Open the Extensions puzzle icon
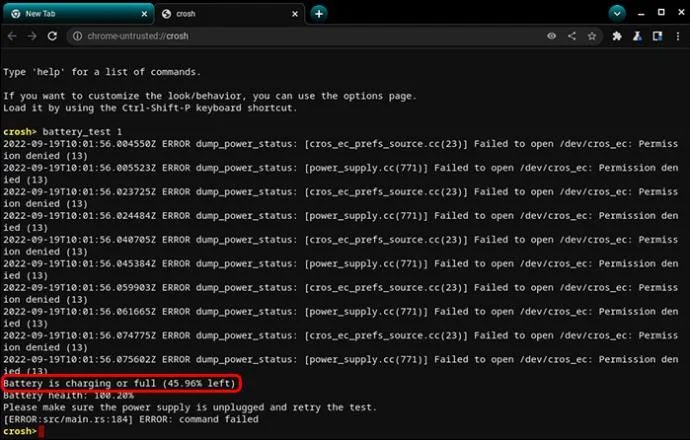Viewport: 690px width, 440px height. pyautogui.click(x=617, y=36)
